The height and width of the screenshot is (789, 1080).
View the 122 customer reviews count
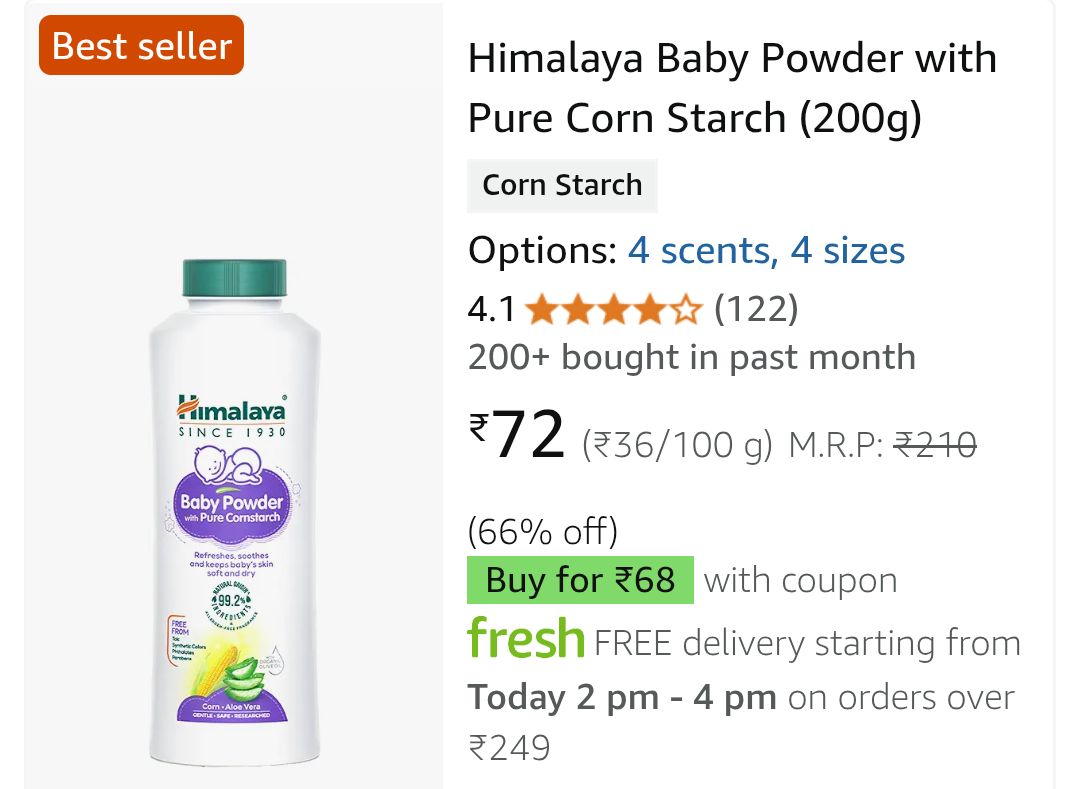pyautogui.click(x=756, y=310)
